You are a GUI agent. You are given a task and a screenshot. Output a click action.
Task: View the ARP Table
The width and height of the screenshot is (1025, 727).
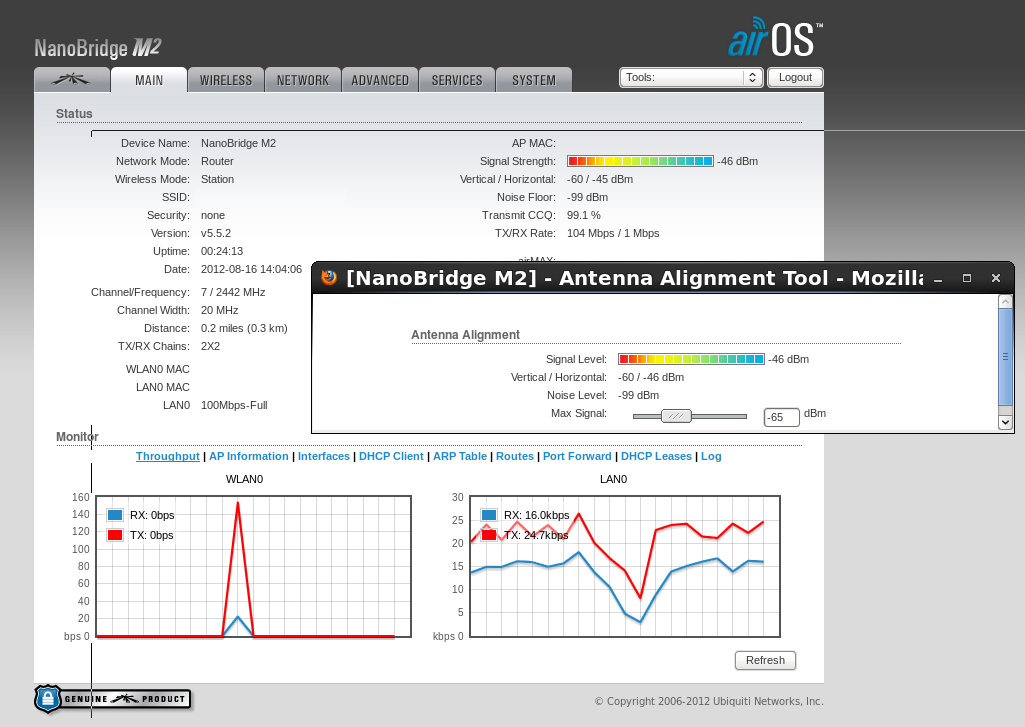pyautogui.click(x=460, y=456)
